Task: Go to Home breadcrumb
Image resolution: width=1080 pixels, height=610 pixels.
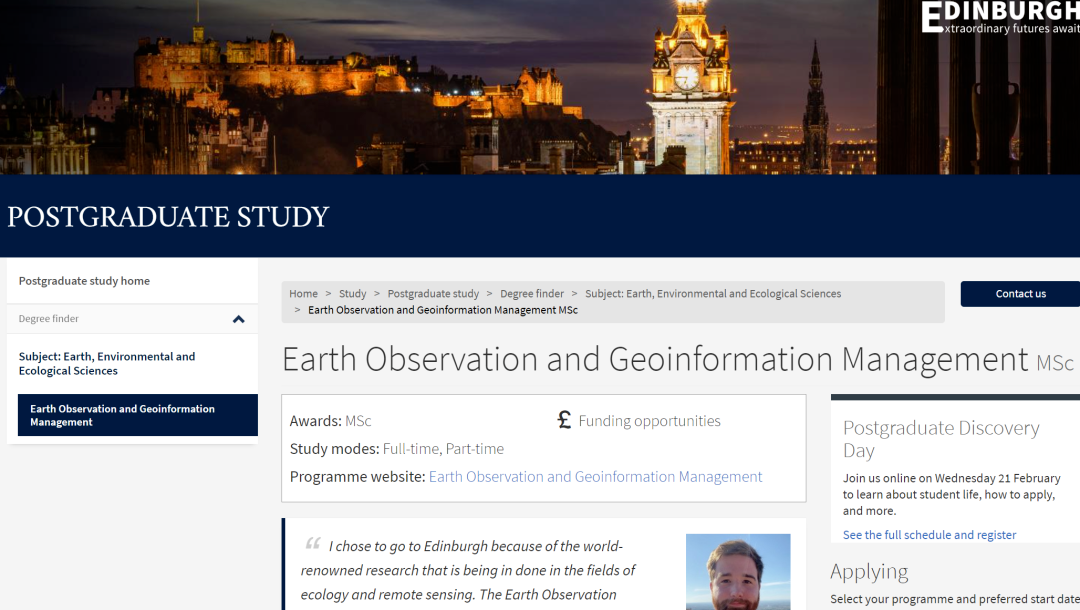Action: pos(303,293)
